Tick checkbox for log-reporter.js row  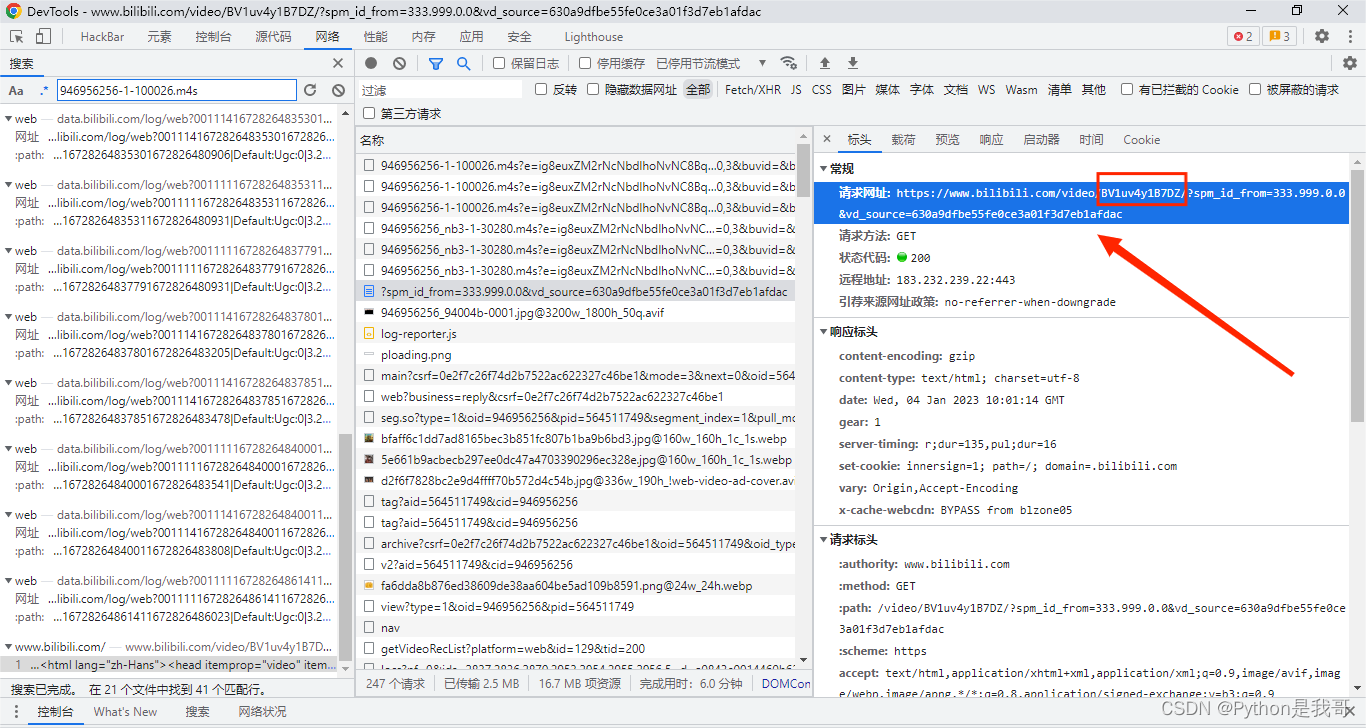tap(369, 334)
